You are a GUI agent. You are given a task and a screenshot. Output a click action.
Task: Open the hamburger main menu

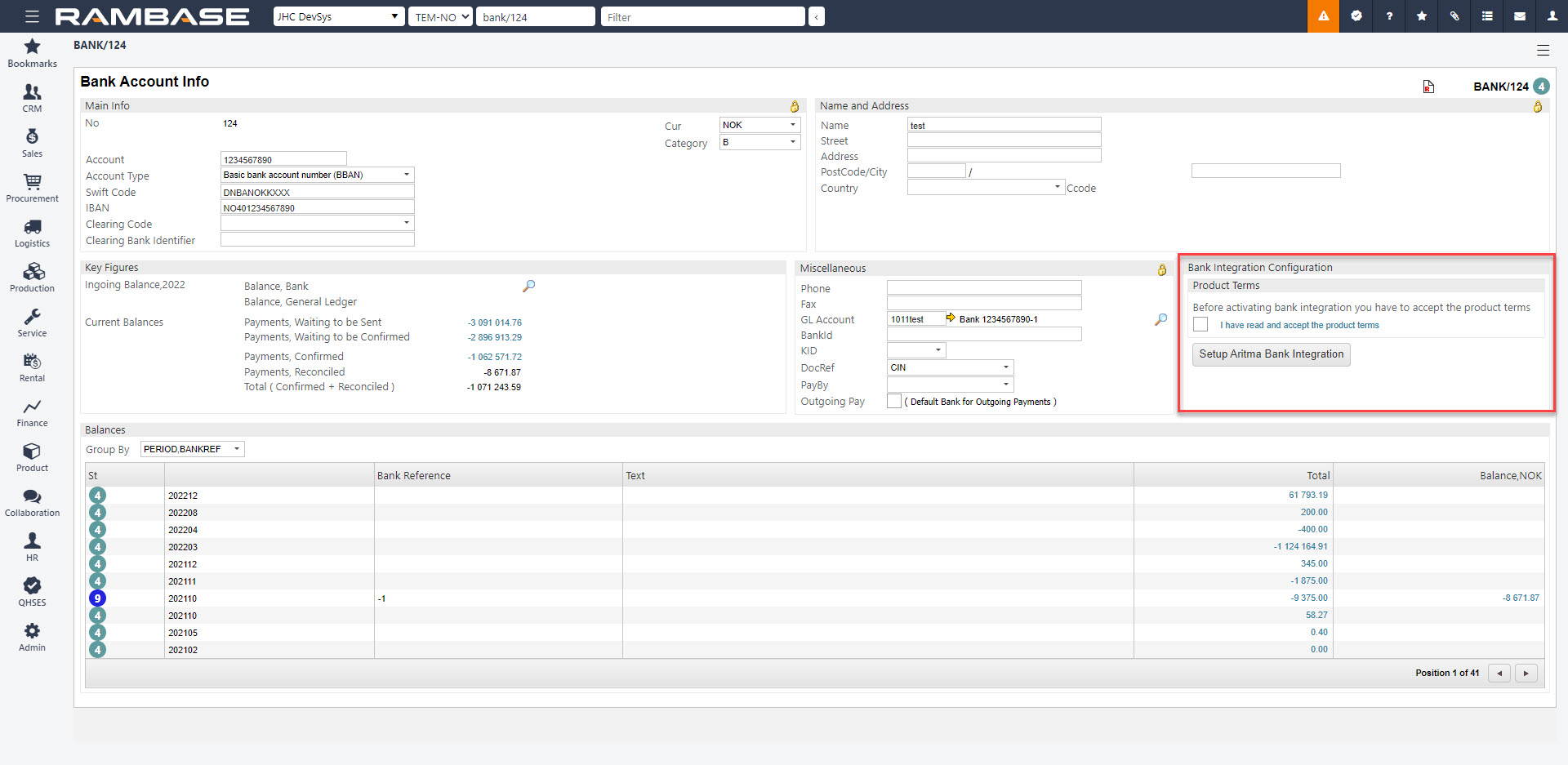pos(32,16)
